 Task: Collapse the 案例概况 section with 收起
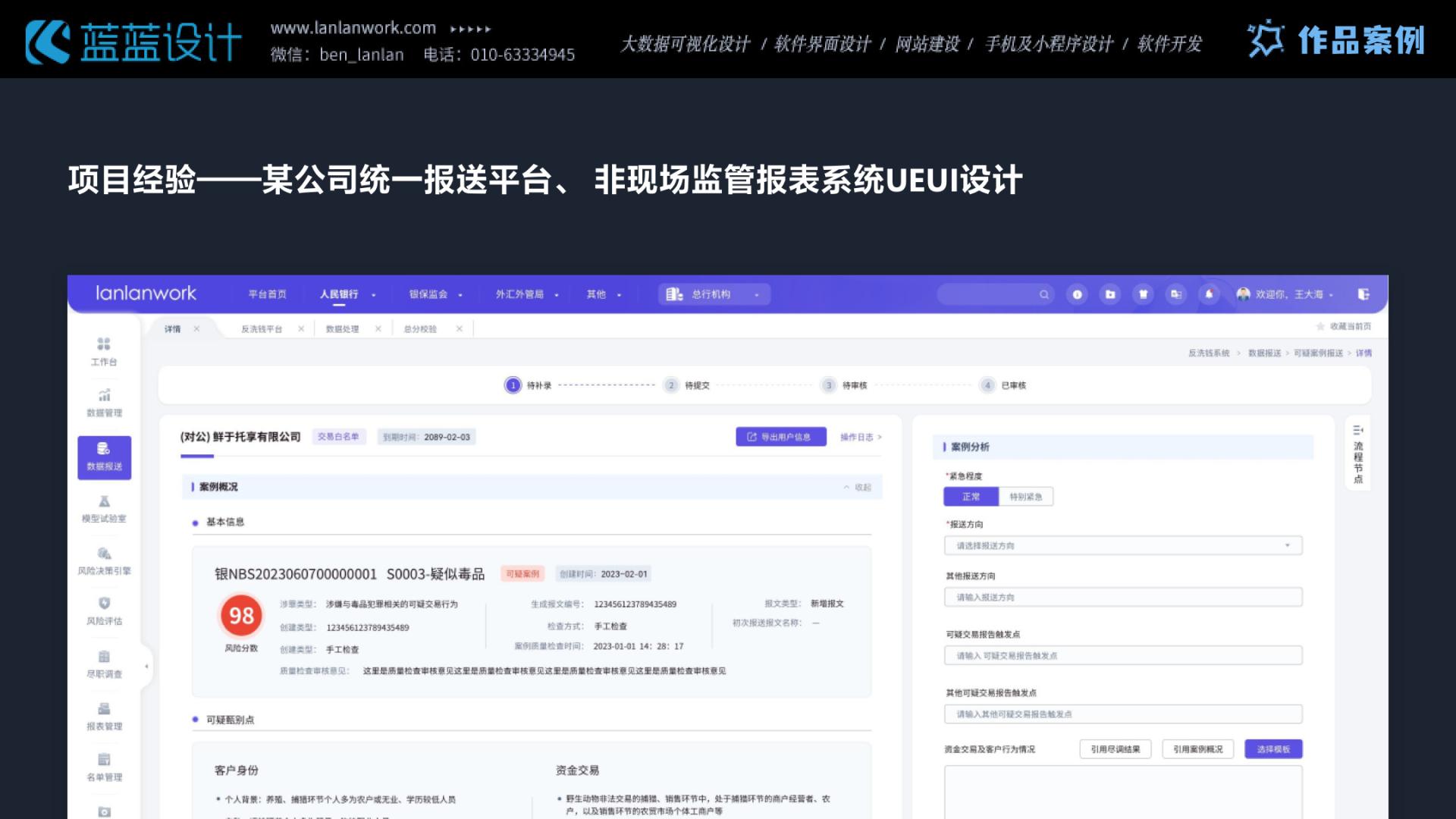858,488
